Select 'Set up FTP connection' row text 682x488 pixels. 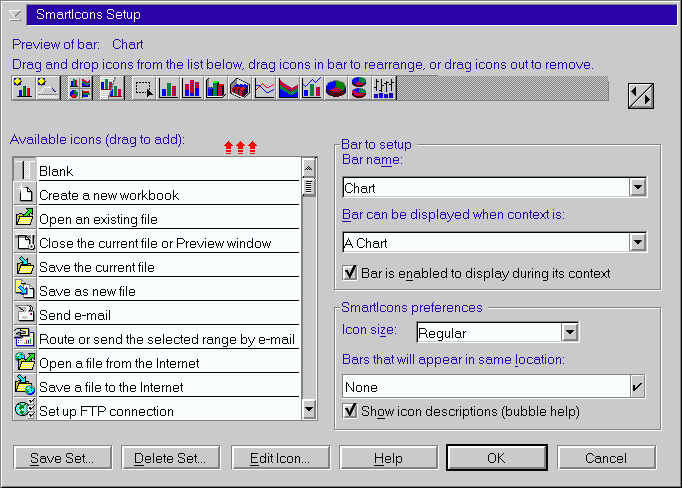(x=107, y=411)
